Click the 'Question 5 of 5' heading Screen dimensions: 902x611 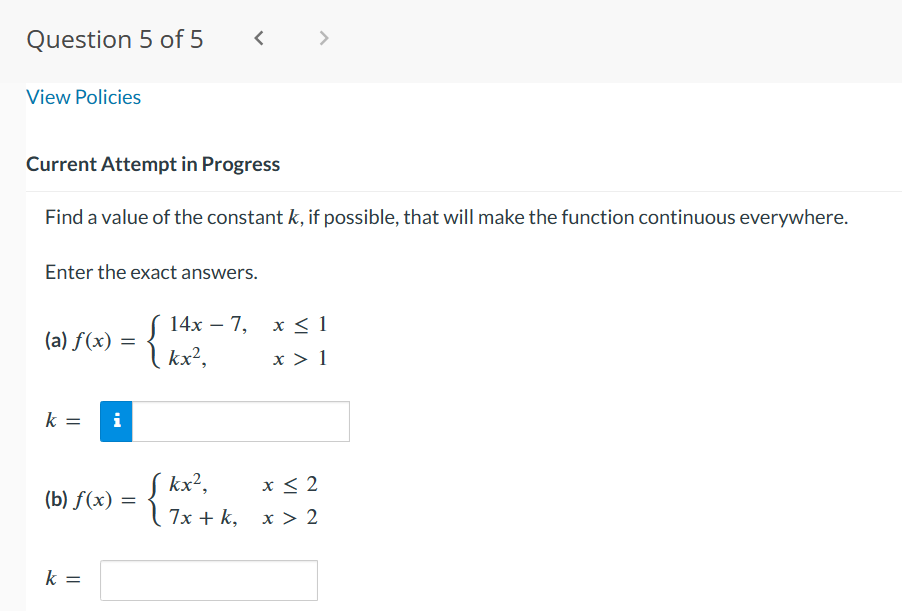[115, 39]
